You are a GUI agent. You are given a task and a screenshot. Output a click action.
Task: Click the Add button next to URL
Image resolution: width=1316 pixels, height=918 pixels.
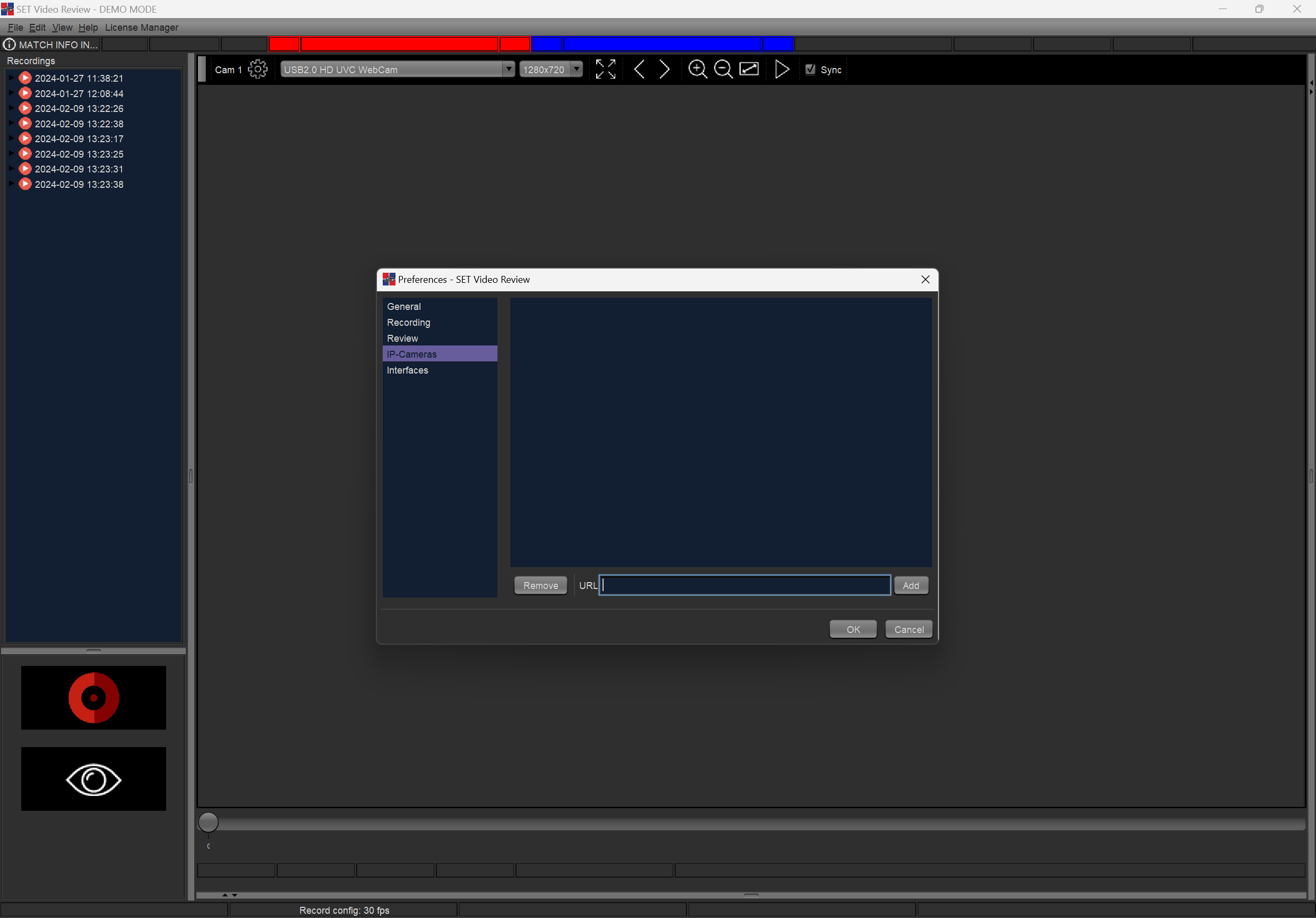[910, 585]
